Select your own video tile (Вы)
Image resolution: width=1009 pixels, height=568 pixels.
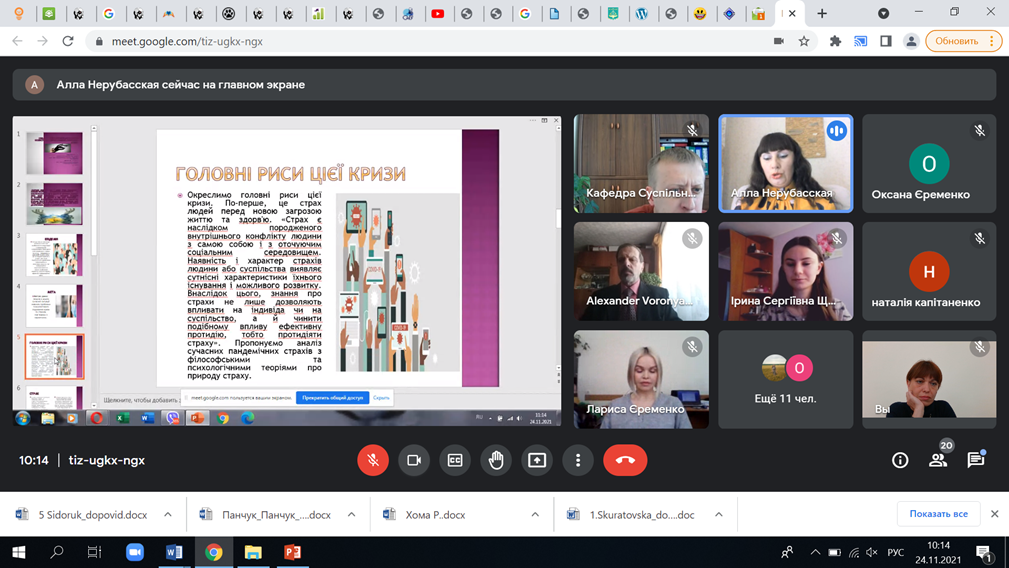[929, 380]
